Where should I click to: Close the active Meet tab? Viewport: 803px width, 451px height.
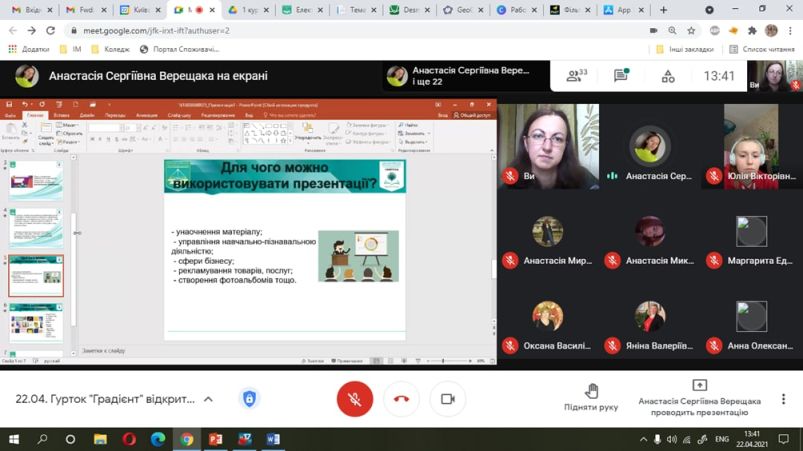point(212,10)
